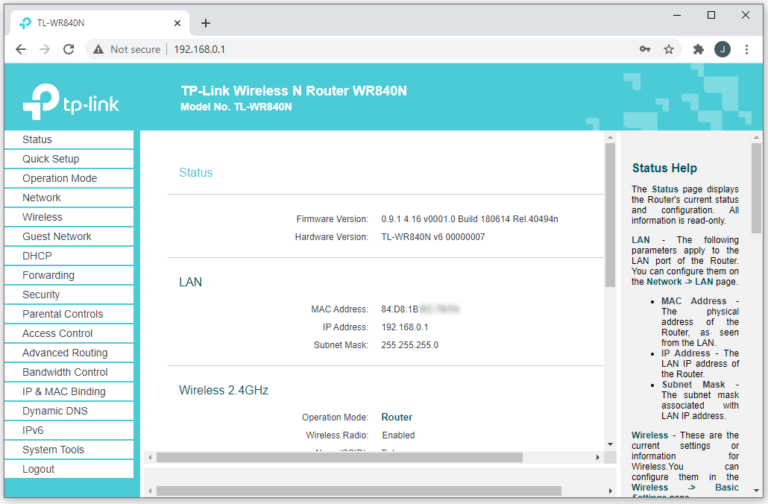
Task: Click help panel scroll down arrow
Action: point(756,491)
